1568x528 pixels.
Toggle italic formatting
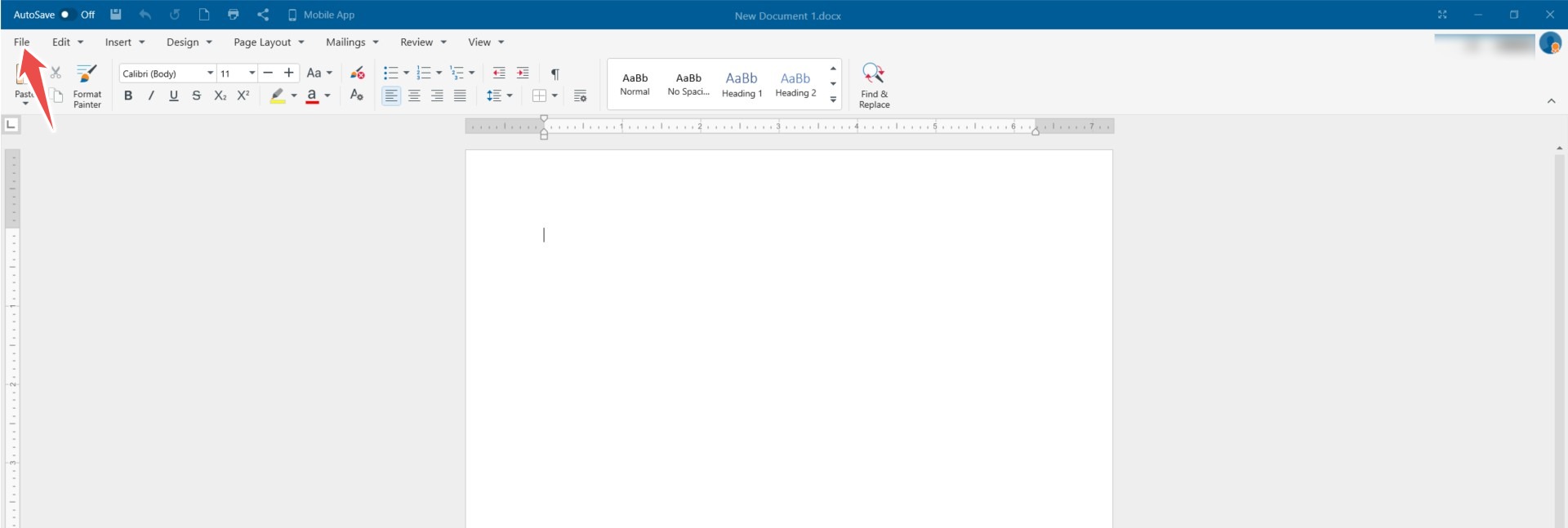tap(151, 95)
